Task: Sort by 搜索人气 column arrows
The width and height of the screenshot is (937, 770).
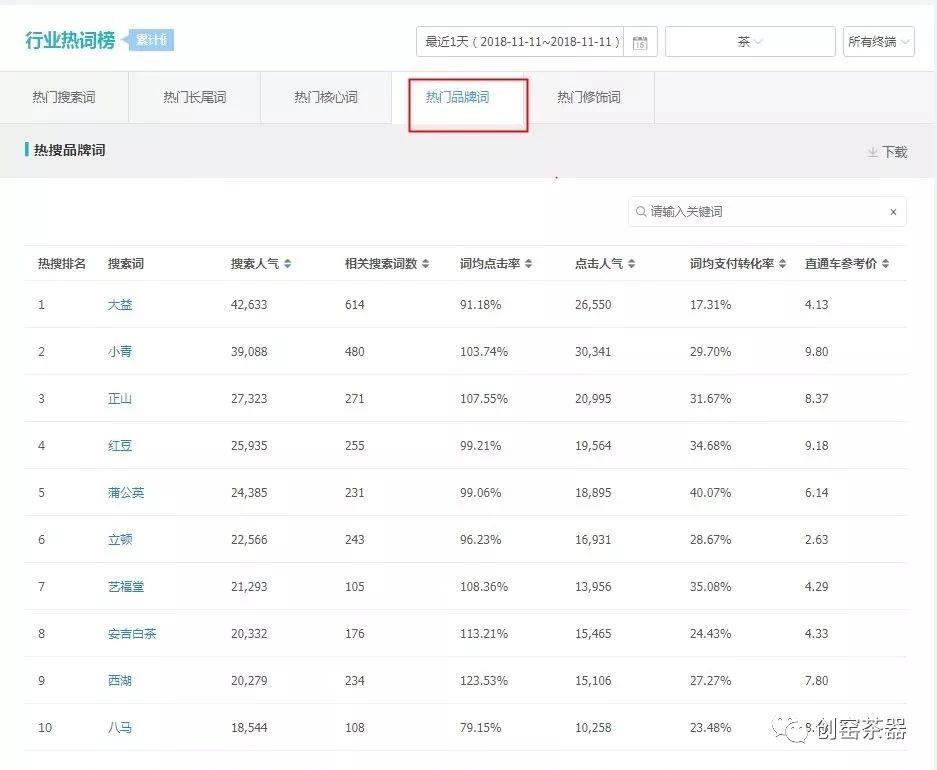Action: [x=287, y=263]
